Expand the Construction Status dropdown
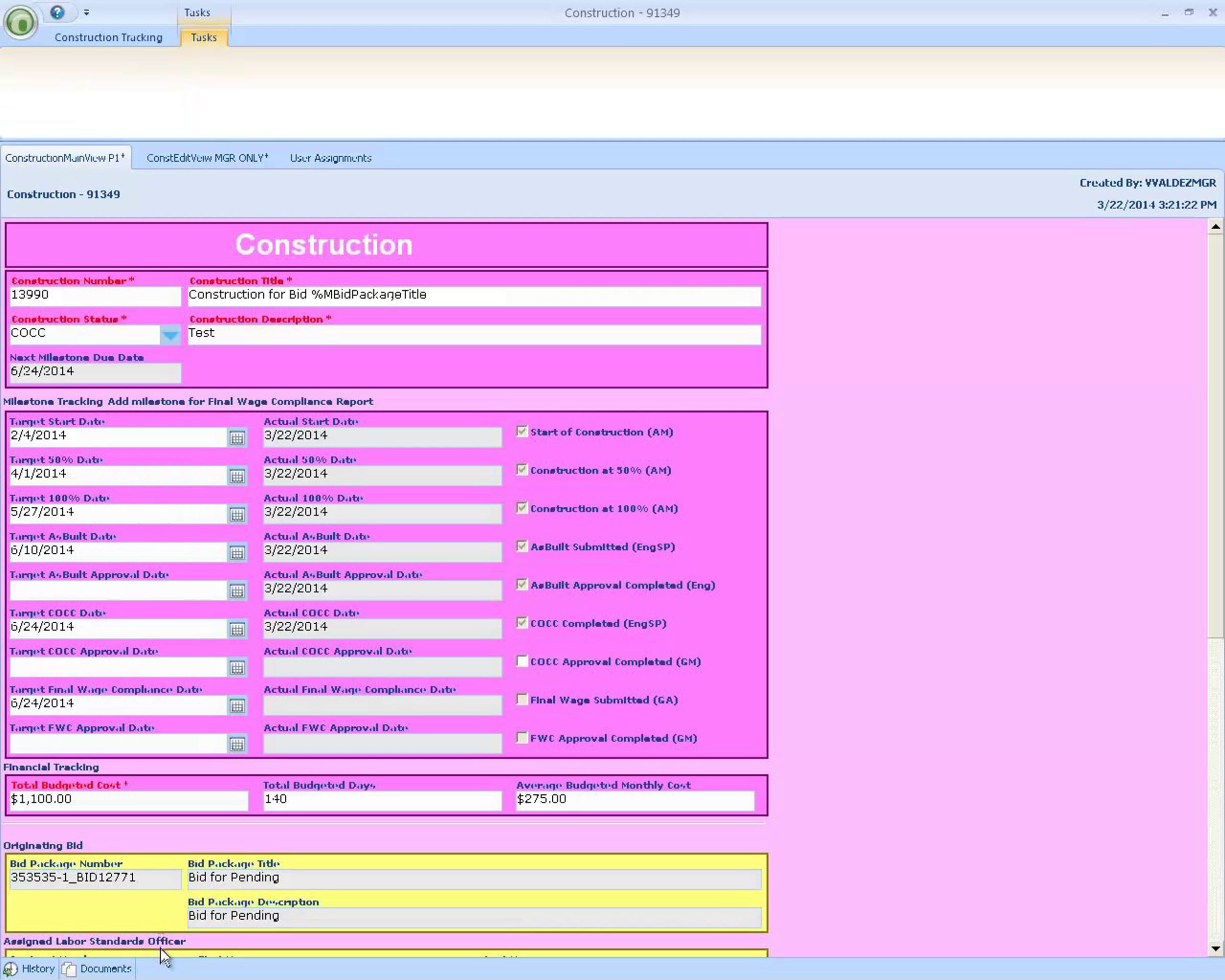The image size is (1225, 980). coord(170,335)
